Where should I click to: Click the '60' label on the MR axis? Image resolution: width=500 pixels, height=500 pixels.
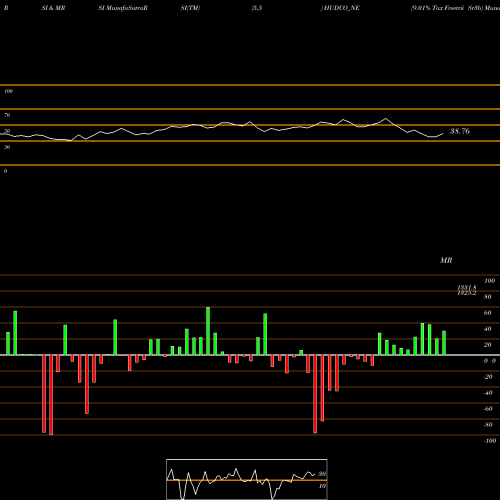[x=488, y=313]
